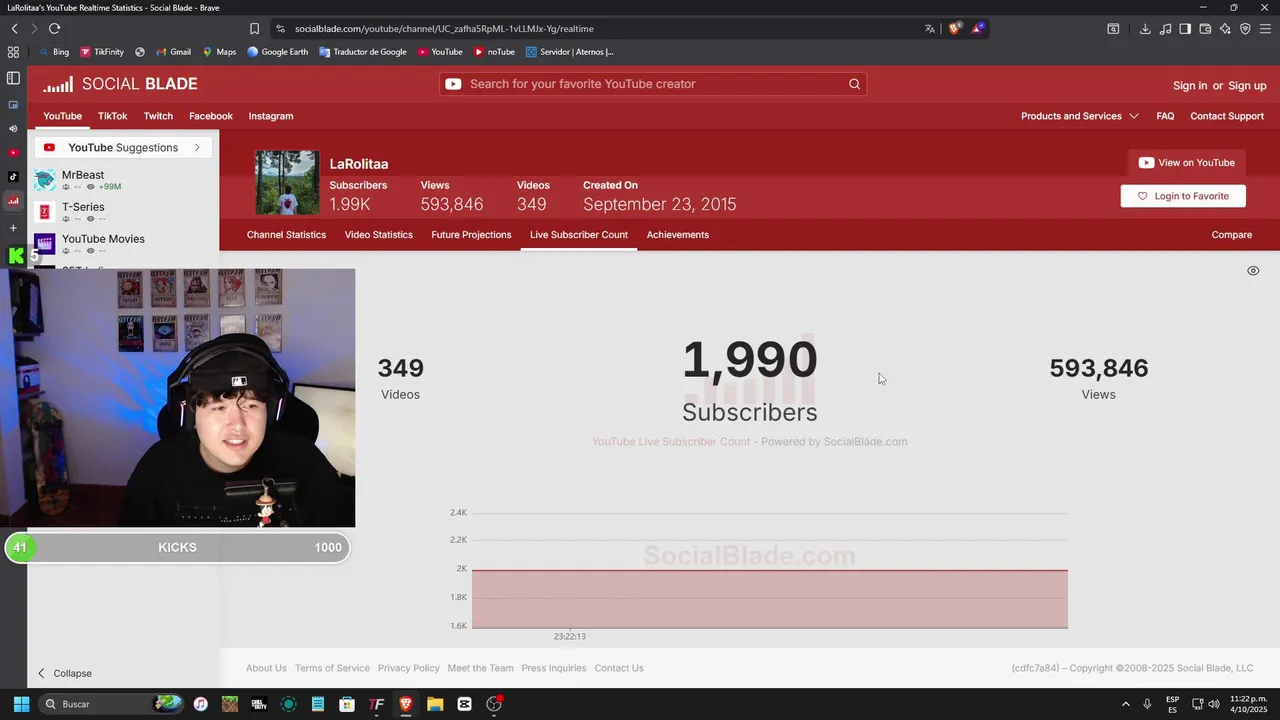Click the Sign up link
Viewport: 1280px width, 720px height.
pos(1247,86)
